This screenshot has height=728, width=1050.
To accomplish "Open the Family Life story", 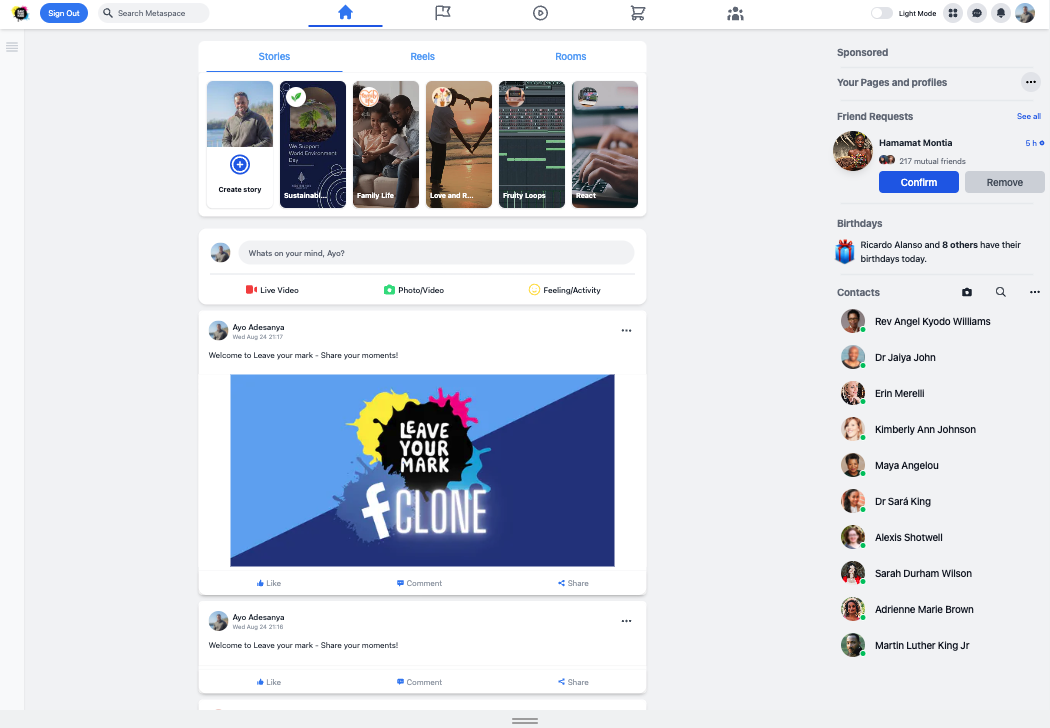I will [x=386, y=144].
